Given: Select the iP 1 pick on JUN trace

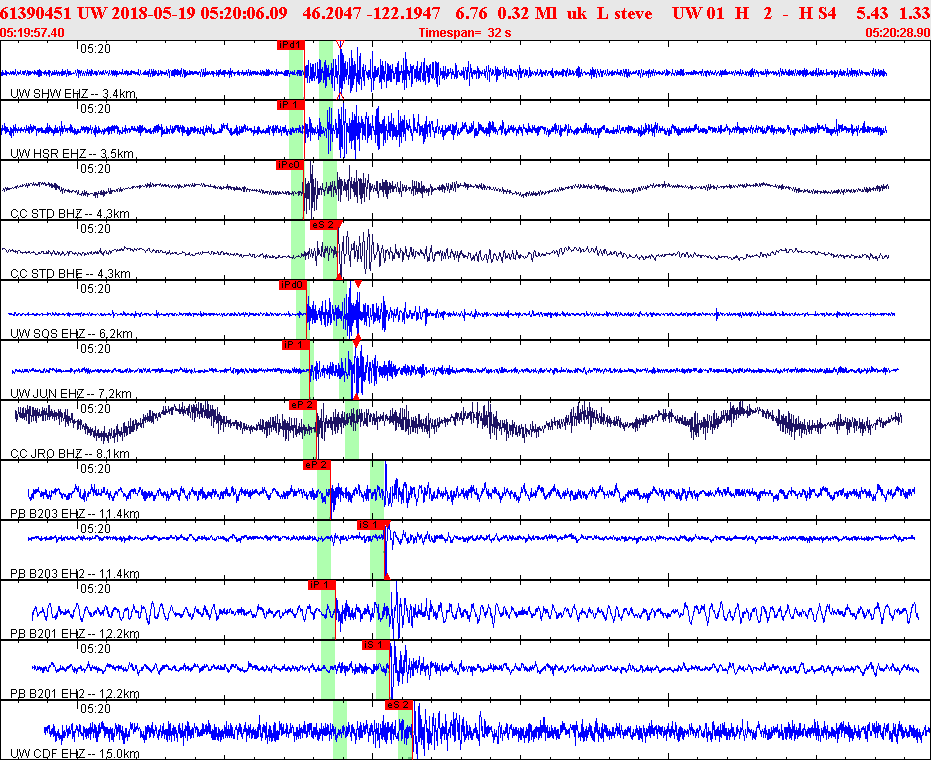Looking at the screenshot, I should point(296,345).
